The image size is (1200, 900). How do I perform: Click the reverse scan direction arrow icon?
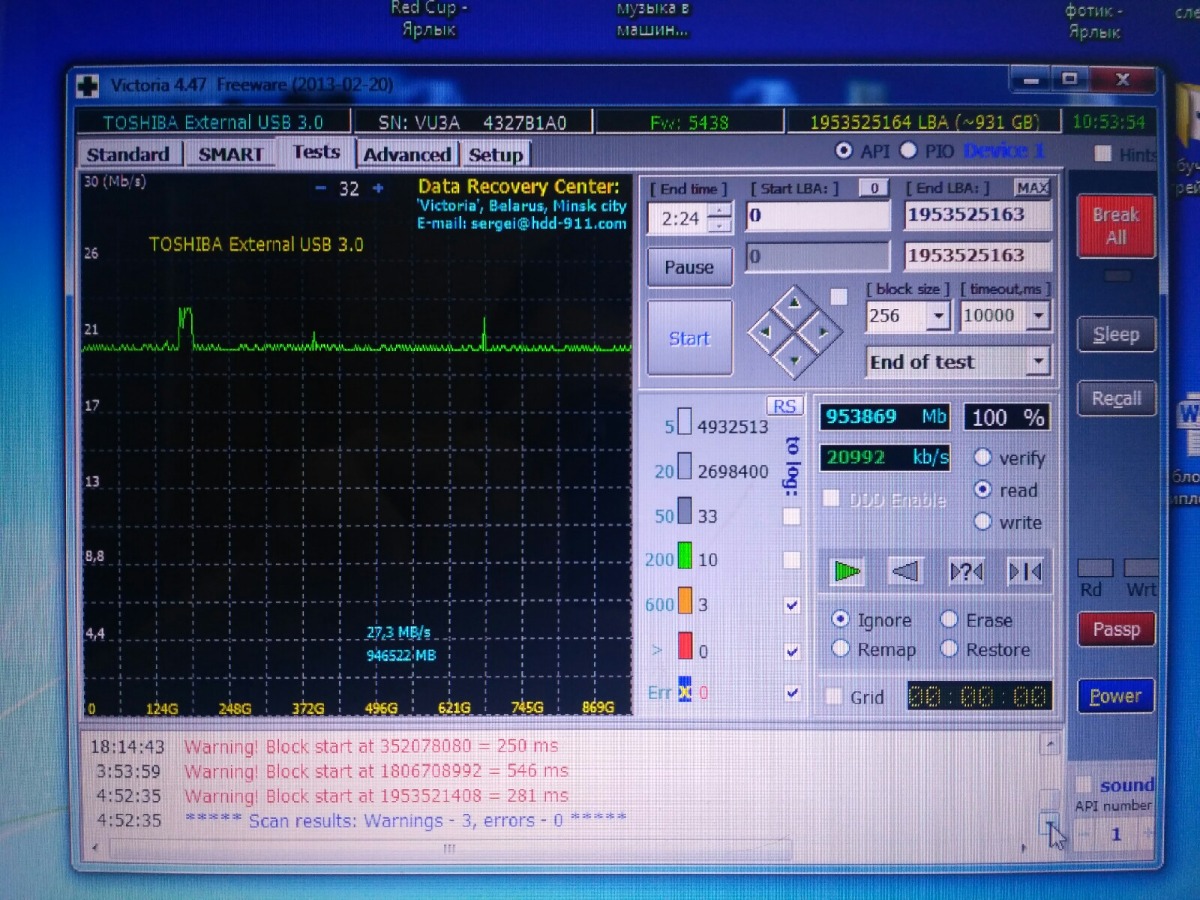(905, 571)
